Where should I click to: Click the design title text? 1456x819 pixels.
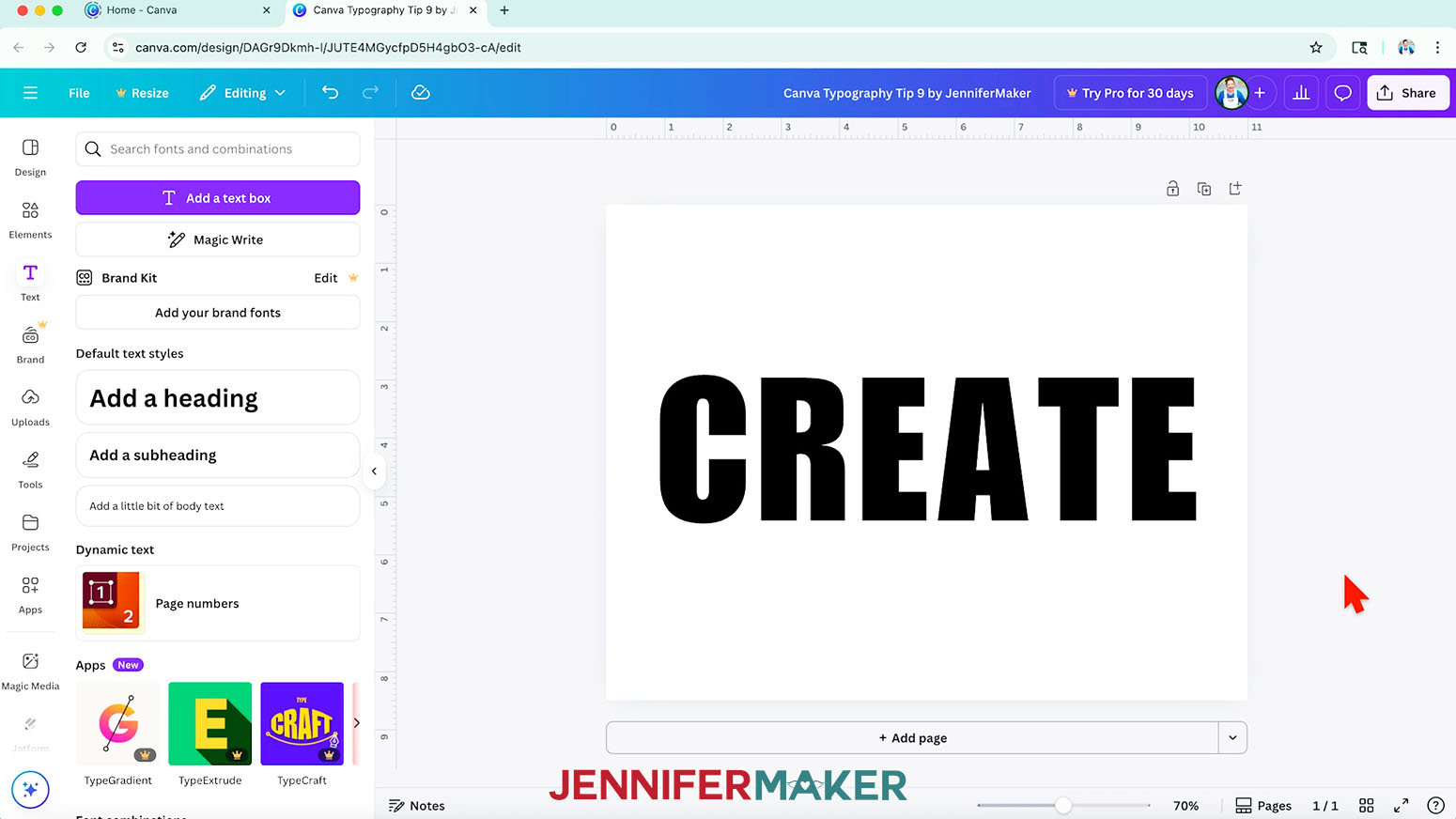point(906,93)
